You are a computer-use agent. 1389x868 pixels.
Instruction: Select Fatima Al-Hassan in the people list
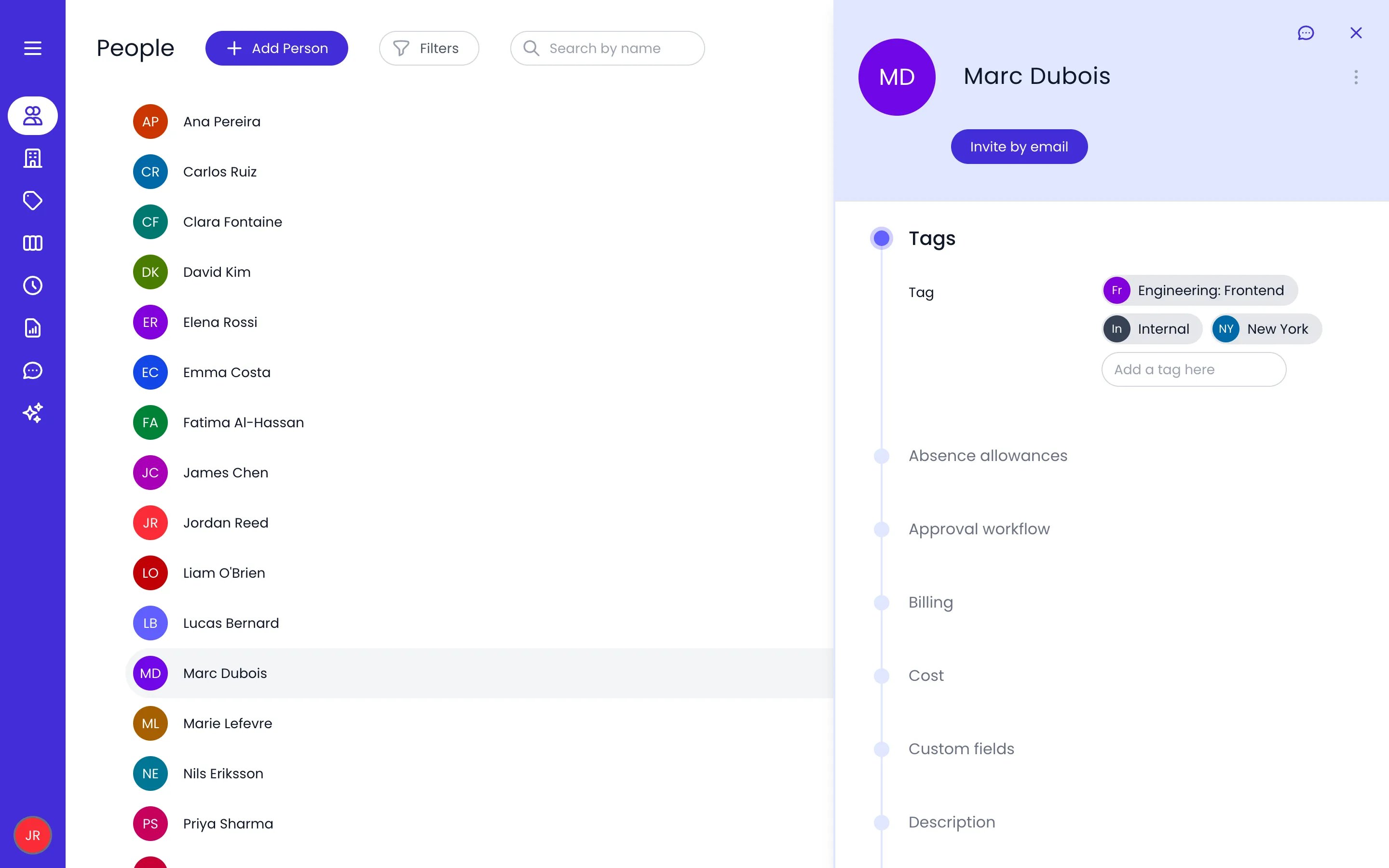(479, 422)
